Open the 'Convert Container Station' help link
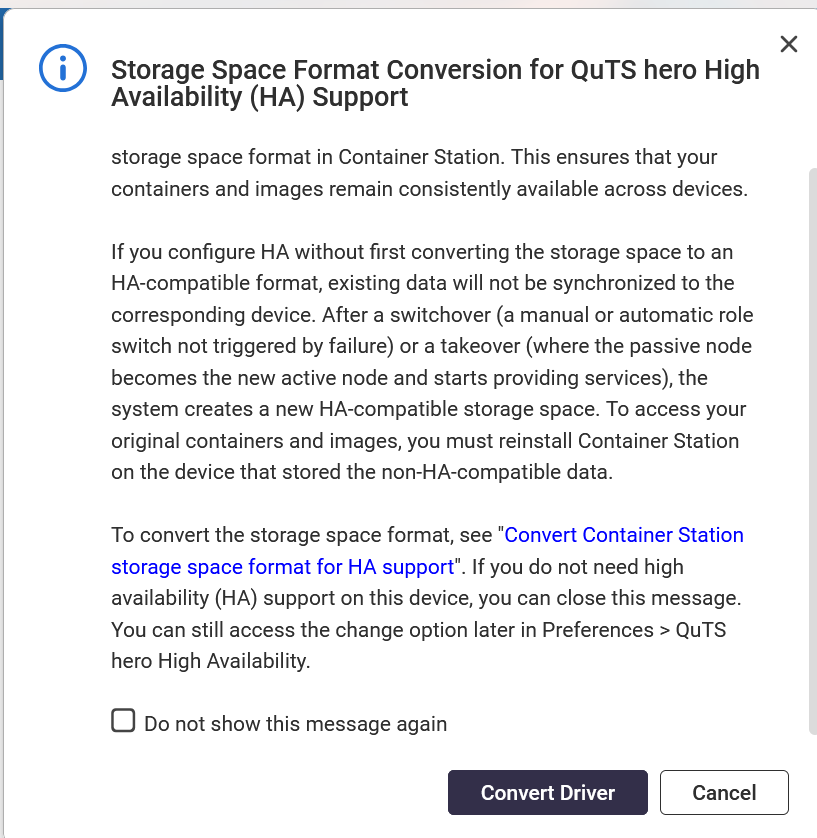Screen dimensions: 817x838 (x=624, y=535)
